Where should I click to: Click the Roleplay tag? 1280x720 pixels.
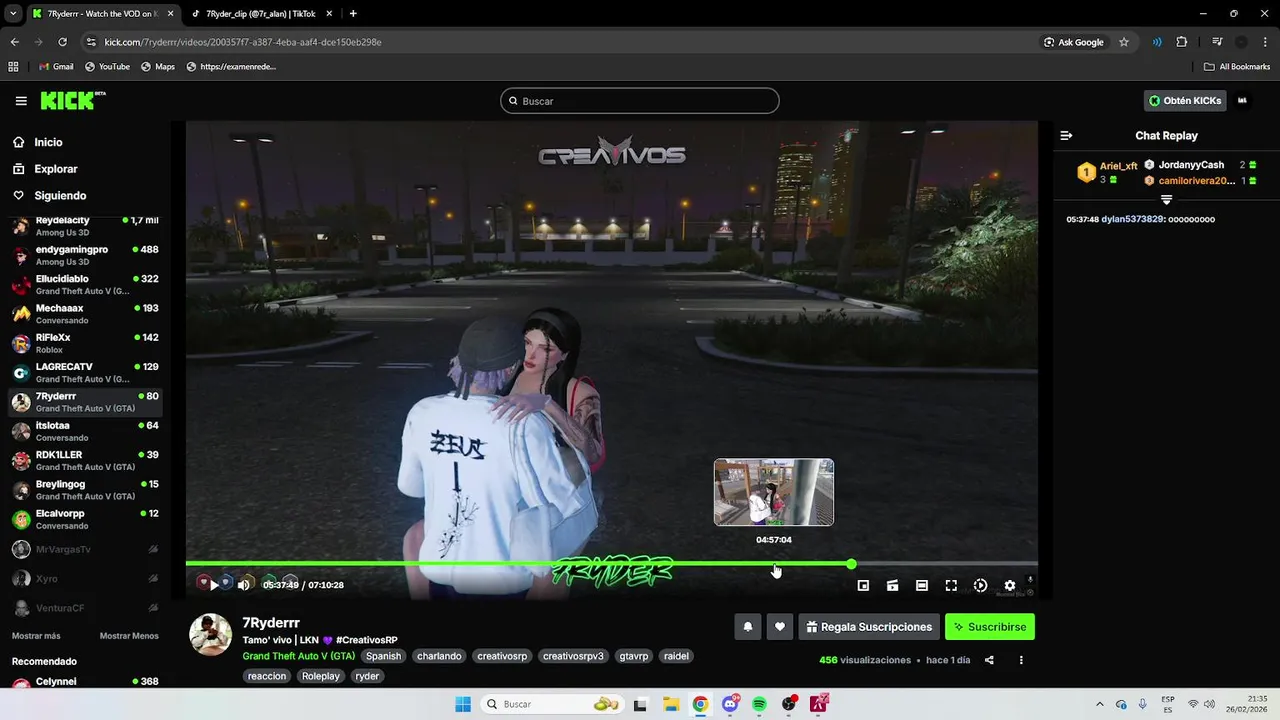click(x=321, y=676)
